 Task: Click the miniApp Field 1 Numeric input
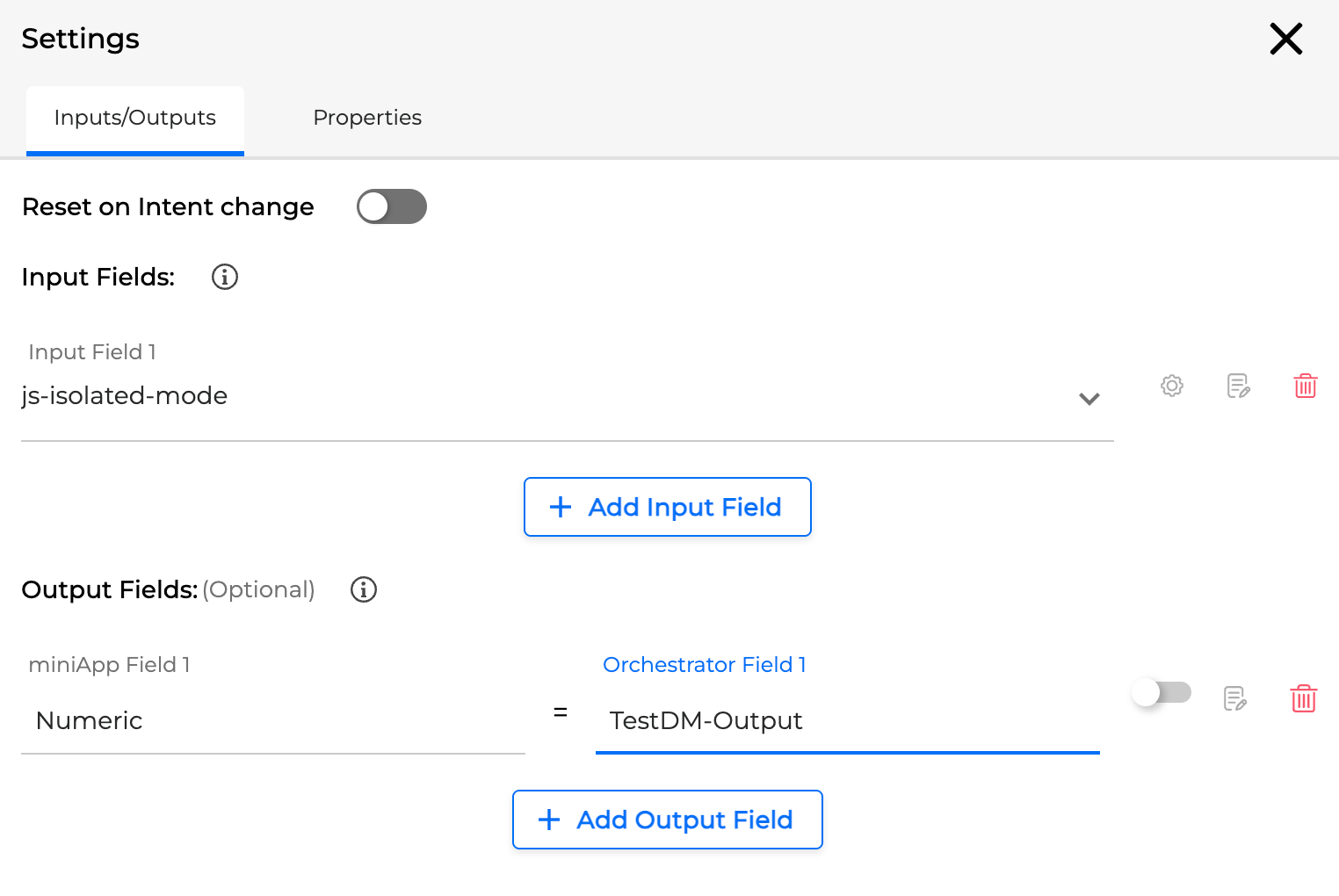click(272, 721)
